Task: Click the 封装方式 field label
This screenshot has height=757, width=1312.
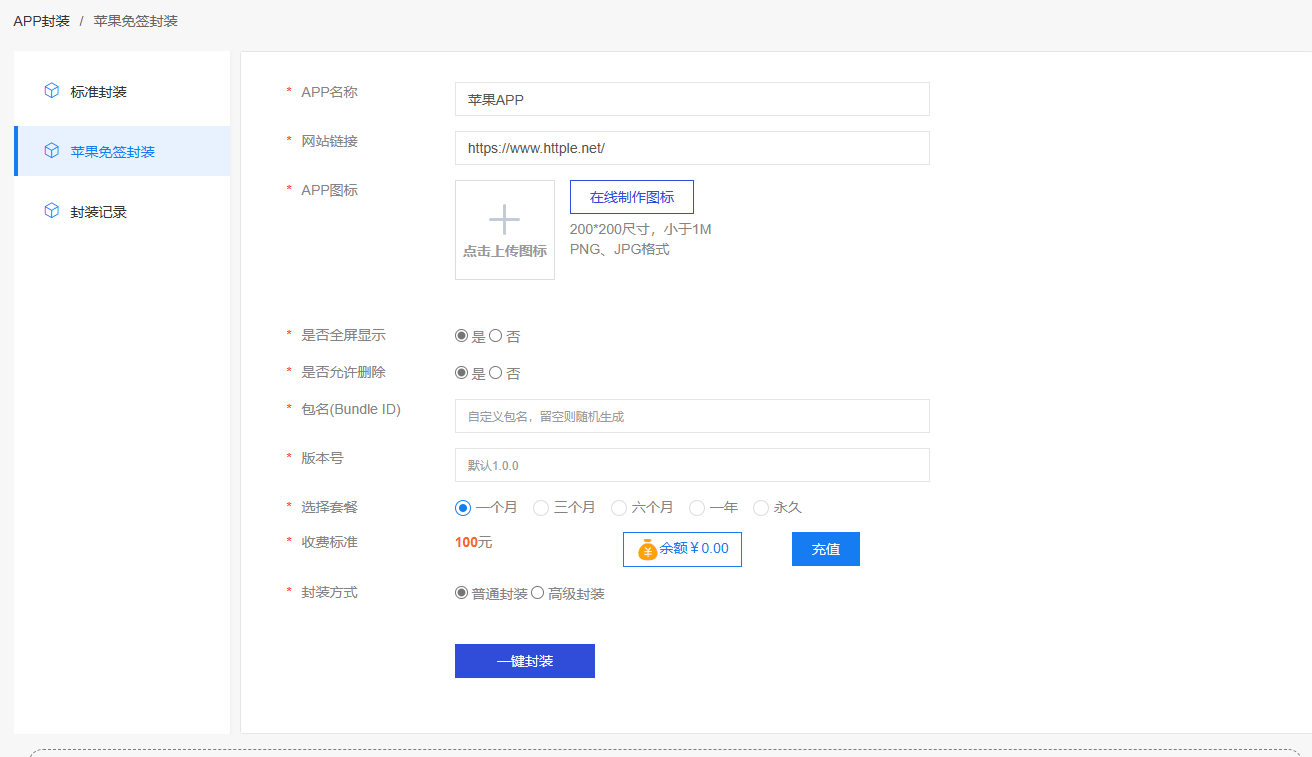Action: pos(330,592)
